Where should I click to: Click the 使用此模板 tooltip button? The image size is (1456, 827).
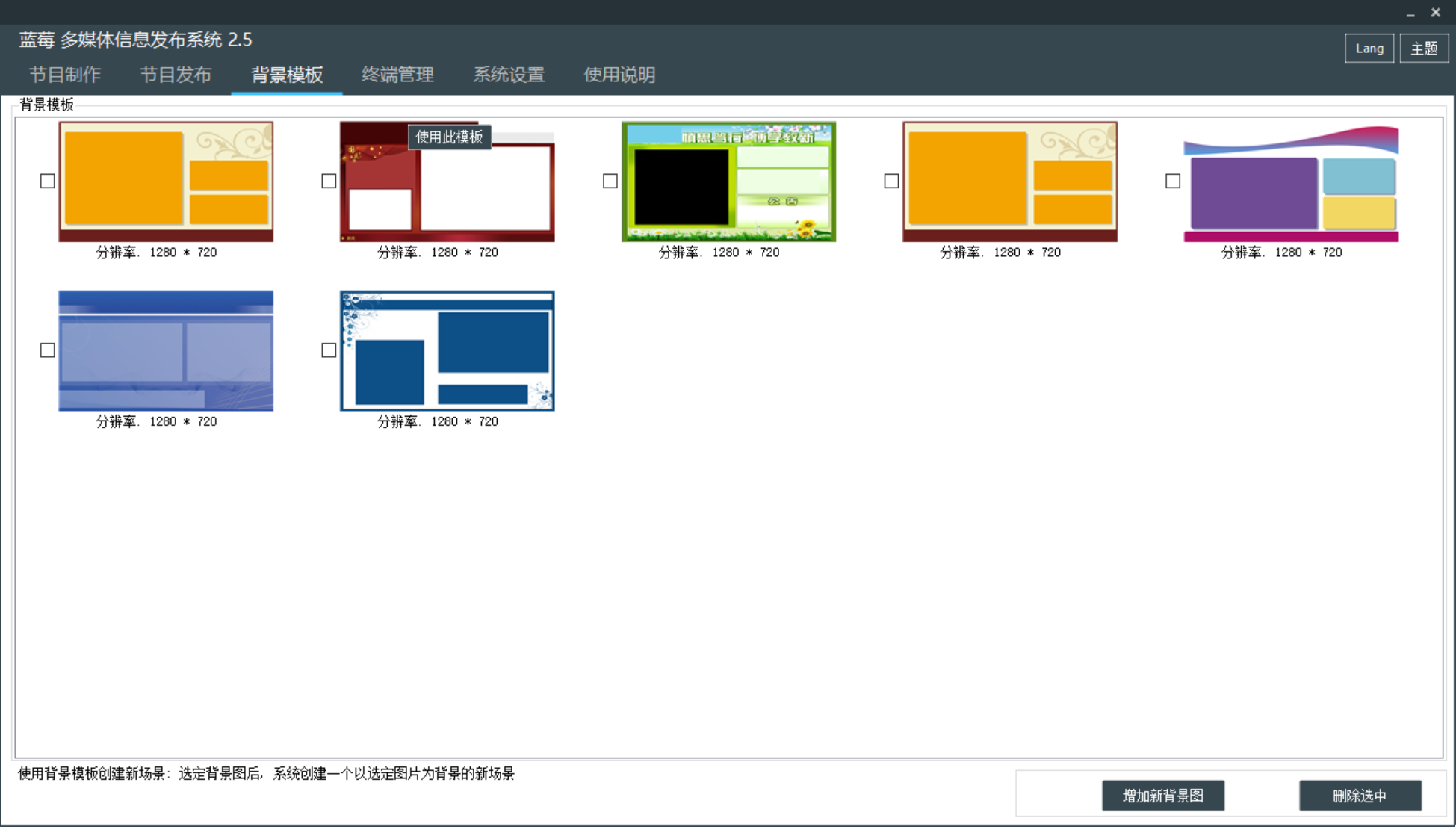tap(449, 137)
